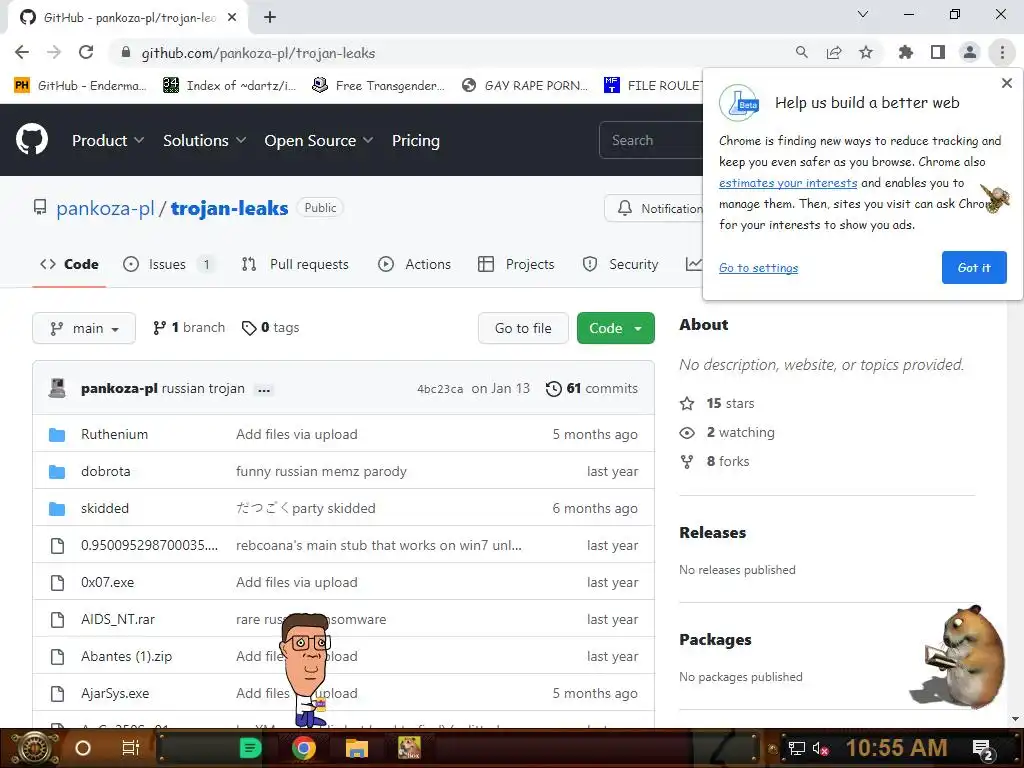Switch to the Code tab

69,264
